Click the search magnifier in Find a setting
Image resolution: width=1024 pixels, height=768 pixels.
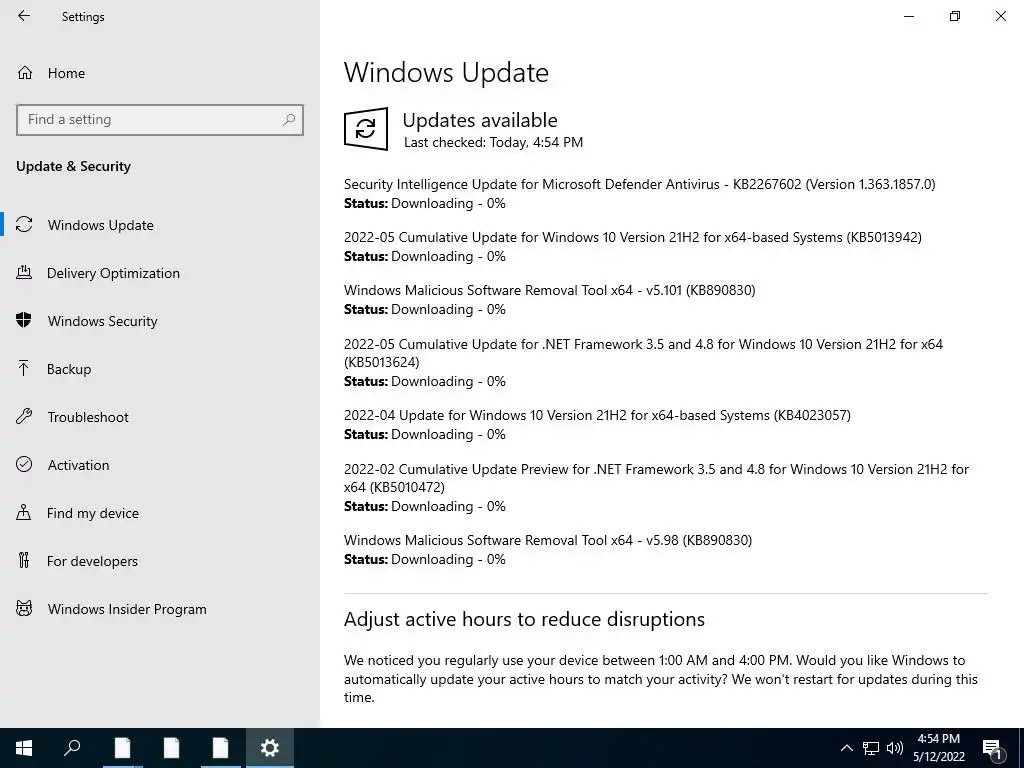click(x=289, y=120)
